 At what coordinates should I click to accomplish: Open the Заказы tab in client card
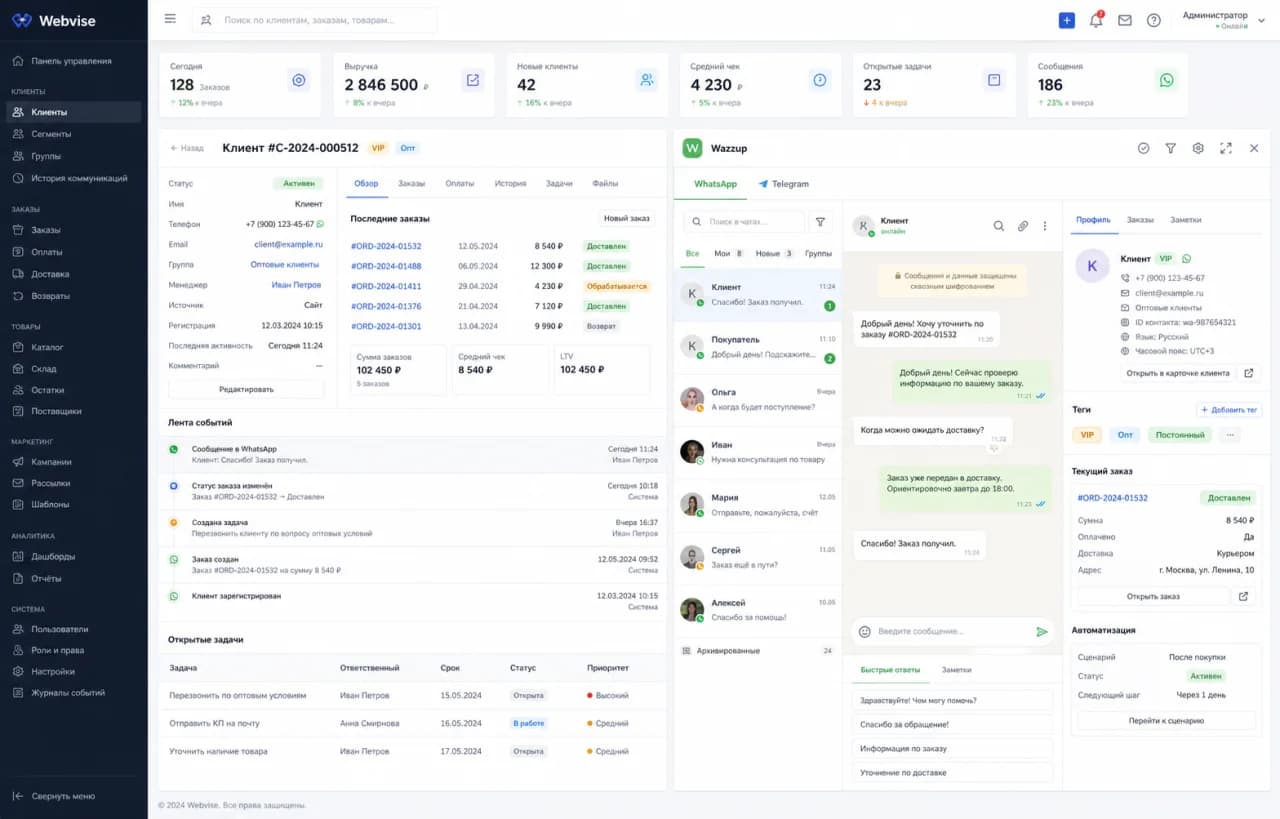pyautogui.click(x=411, y=183)
